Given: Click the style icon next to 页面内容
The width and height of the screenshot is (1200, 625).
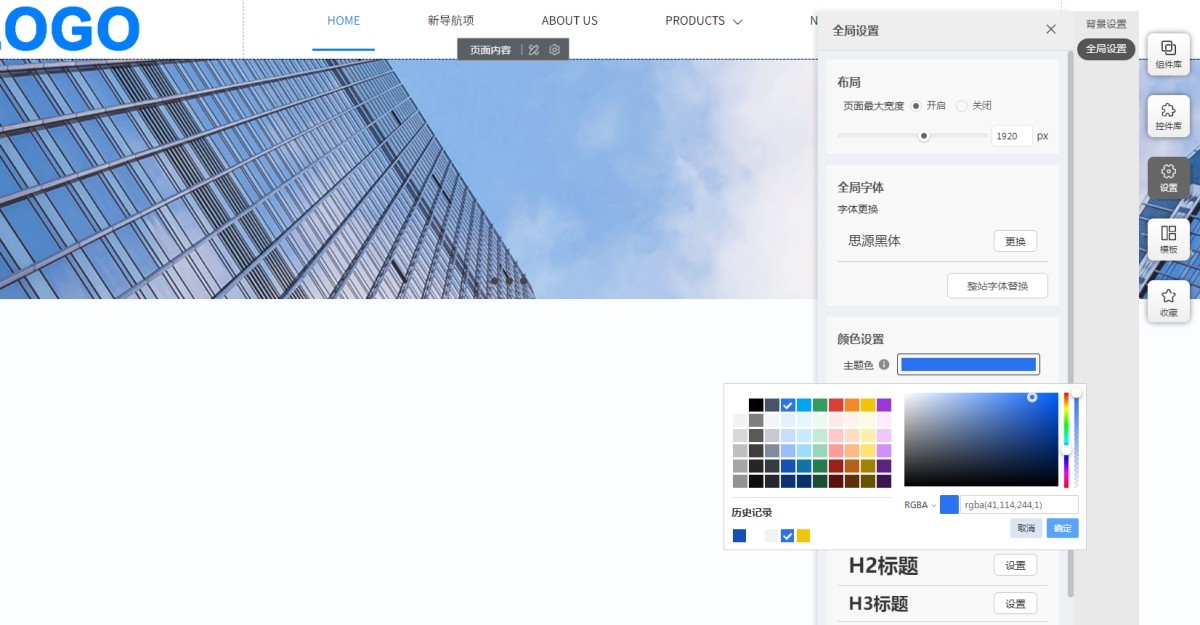Looking at the screenshot, I should (534, 49).
